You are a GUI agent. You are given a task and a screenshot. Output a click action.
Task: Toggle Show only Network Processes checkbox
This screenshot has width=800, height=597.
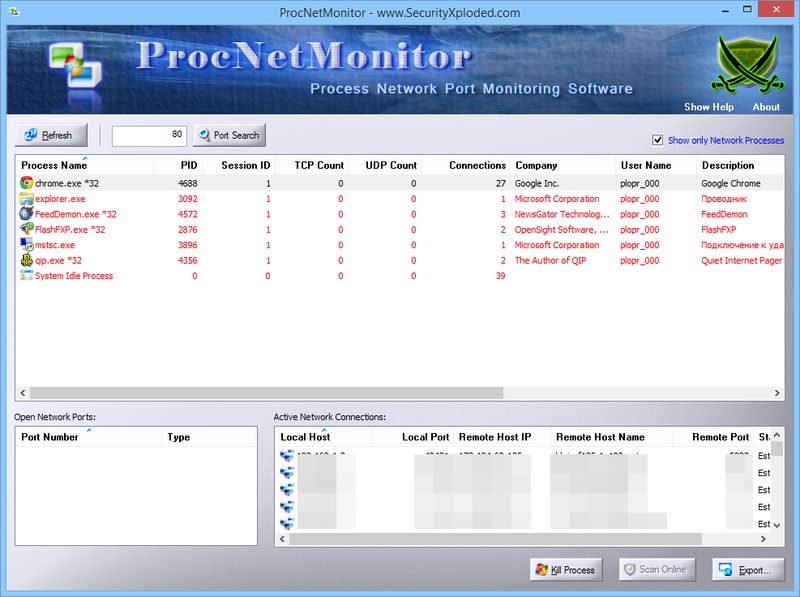pyautogui.click(x=658, y=140)
